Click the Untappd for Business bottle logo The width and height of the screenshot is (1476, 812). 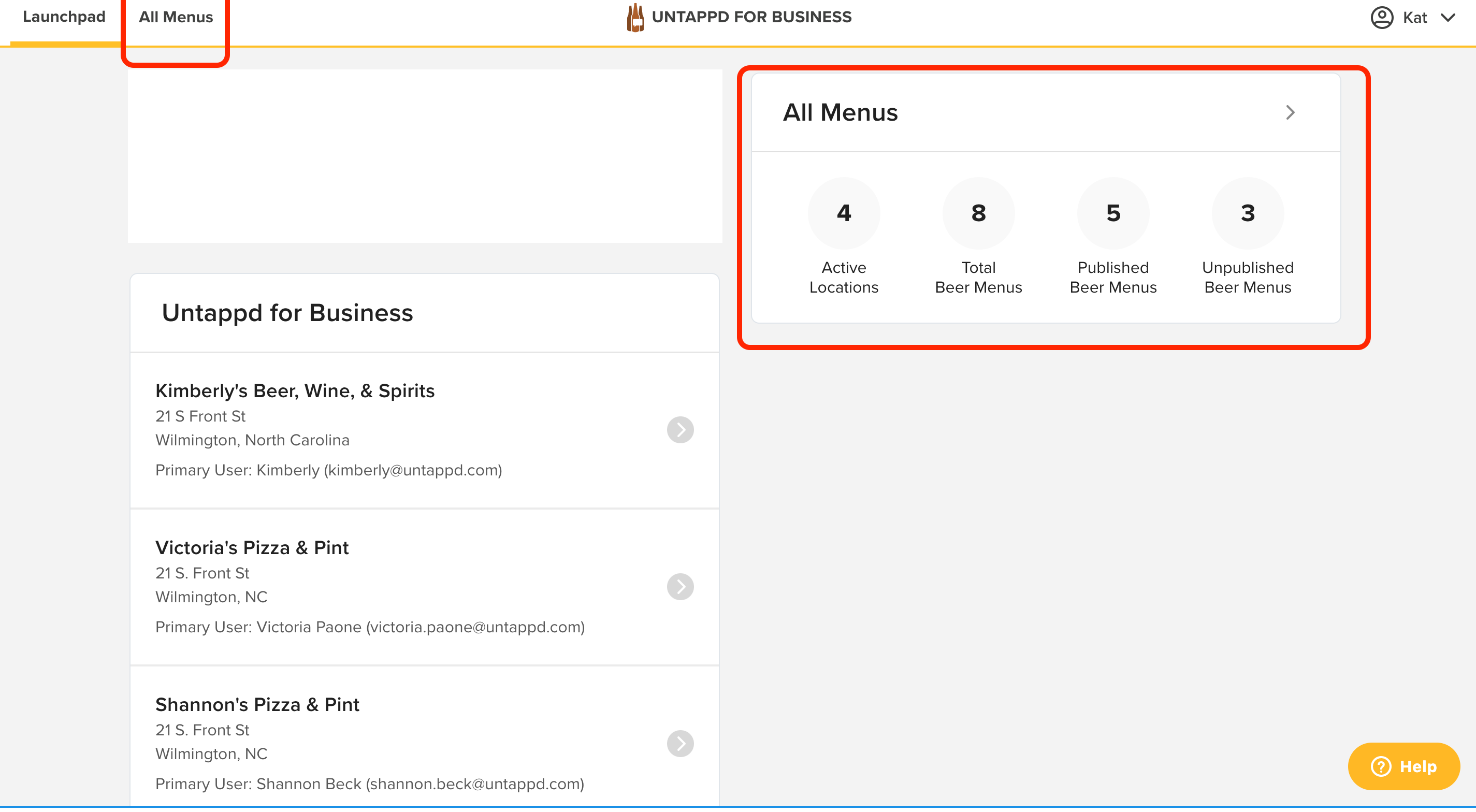(635, 17)
